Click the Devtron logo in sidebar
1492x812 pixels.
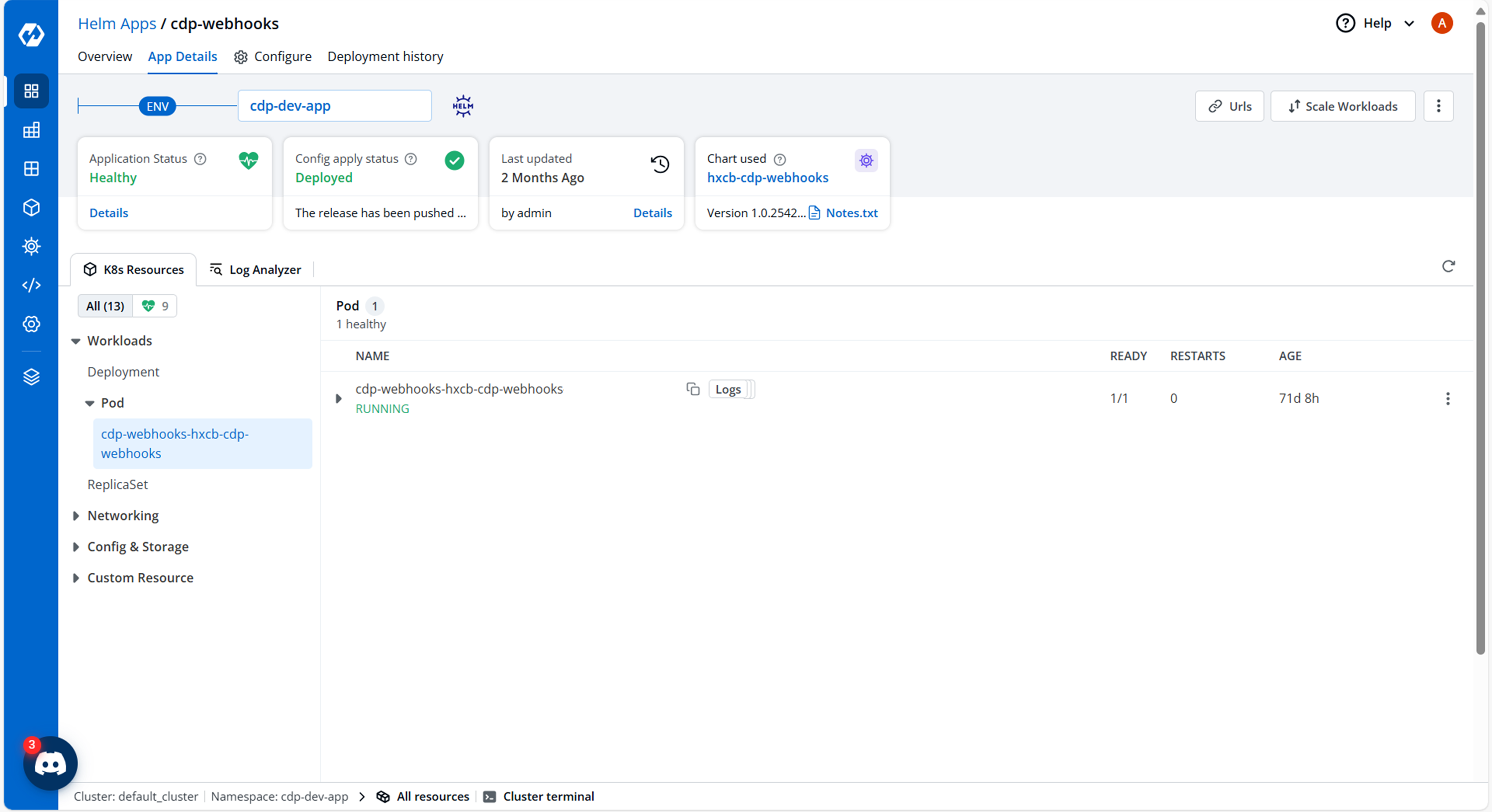[x=31, y=34]
